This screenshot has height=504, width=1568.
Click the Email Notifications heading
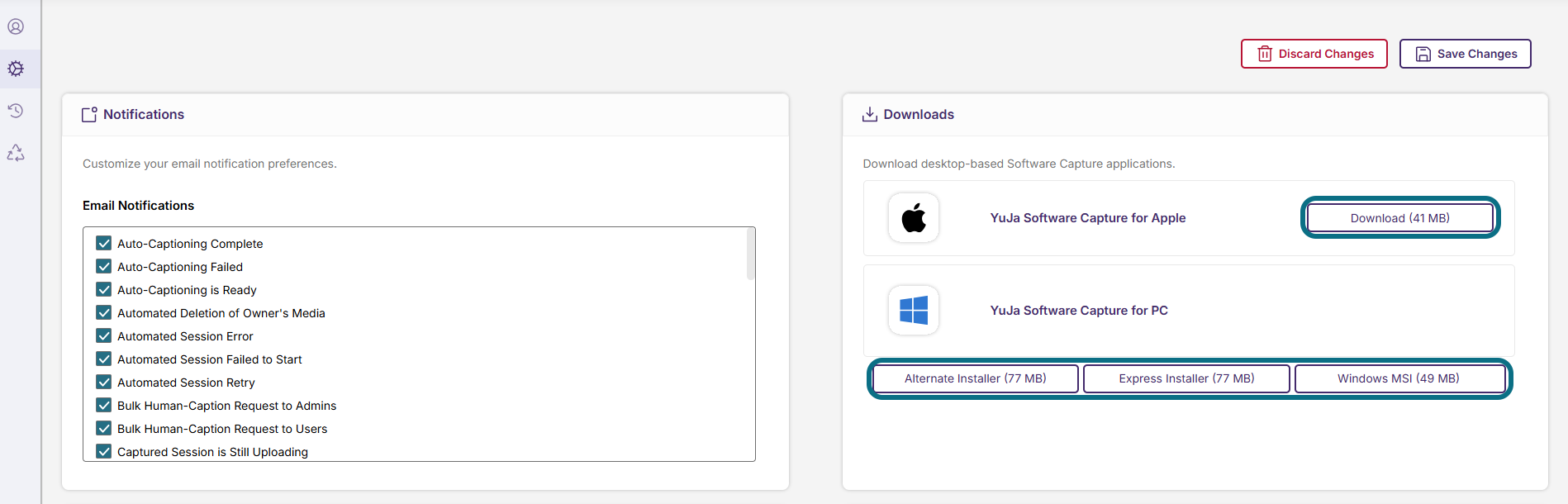point(138,206)
